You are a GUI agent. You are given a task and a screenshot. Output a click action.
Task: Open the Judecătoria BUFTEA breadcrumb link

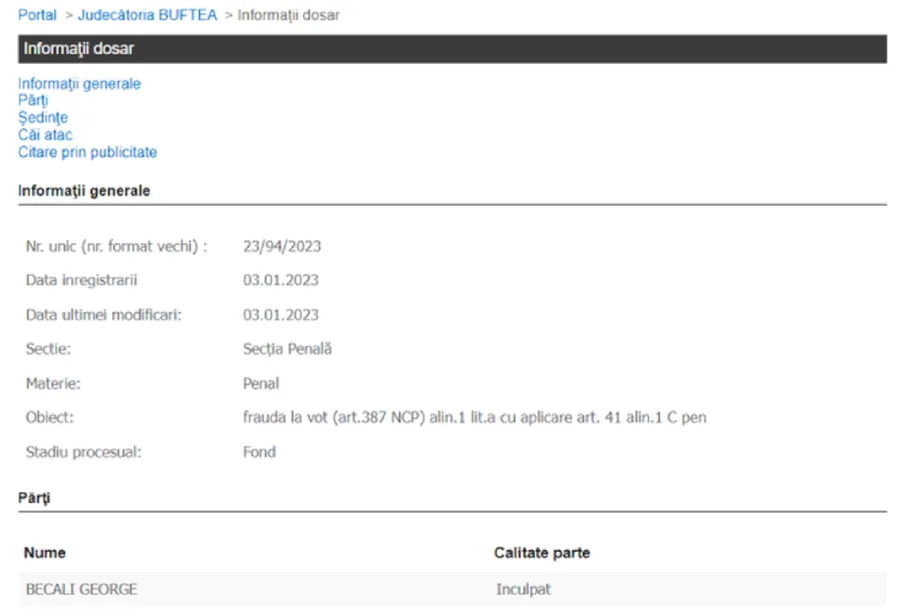pos(147,15)
